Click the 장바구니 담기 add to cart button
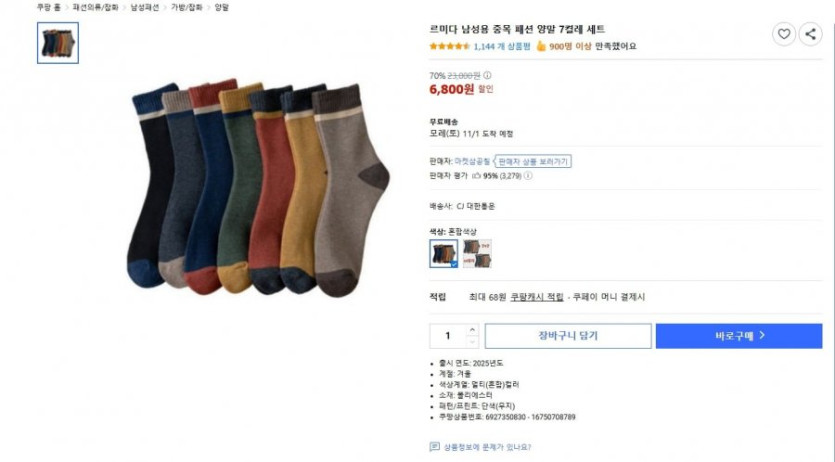Screen dimensions: 835x462 click(x=568, y=336)
